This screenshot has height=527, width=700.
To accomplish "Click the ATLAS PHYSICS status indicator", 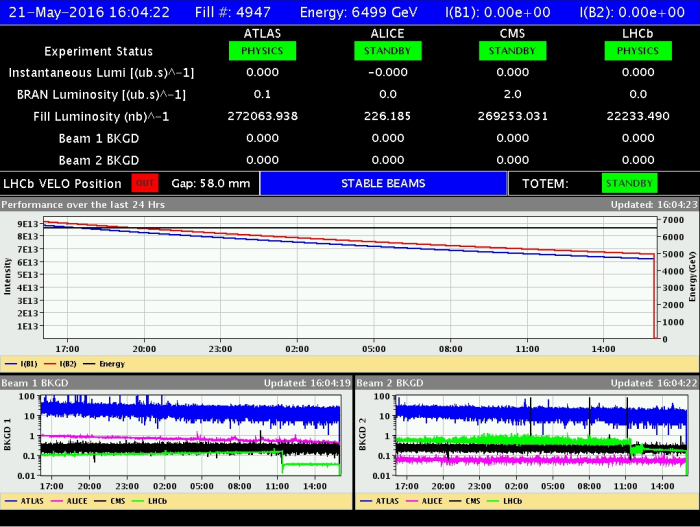I will pyautogui.click(x=262, y=51).
